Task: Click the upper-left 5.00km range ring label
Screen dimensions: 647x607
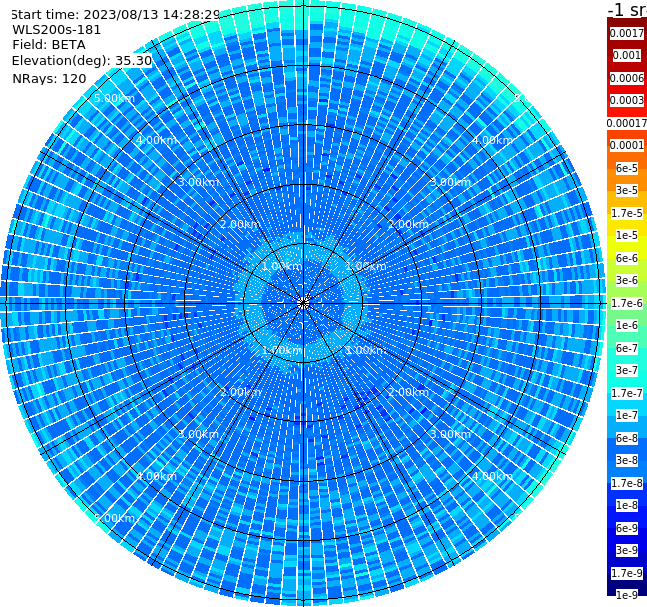Action: [x=114, y=98]
